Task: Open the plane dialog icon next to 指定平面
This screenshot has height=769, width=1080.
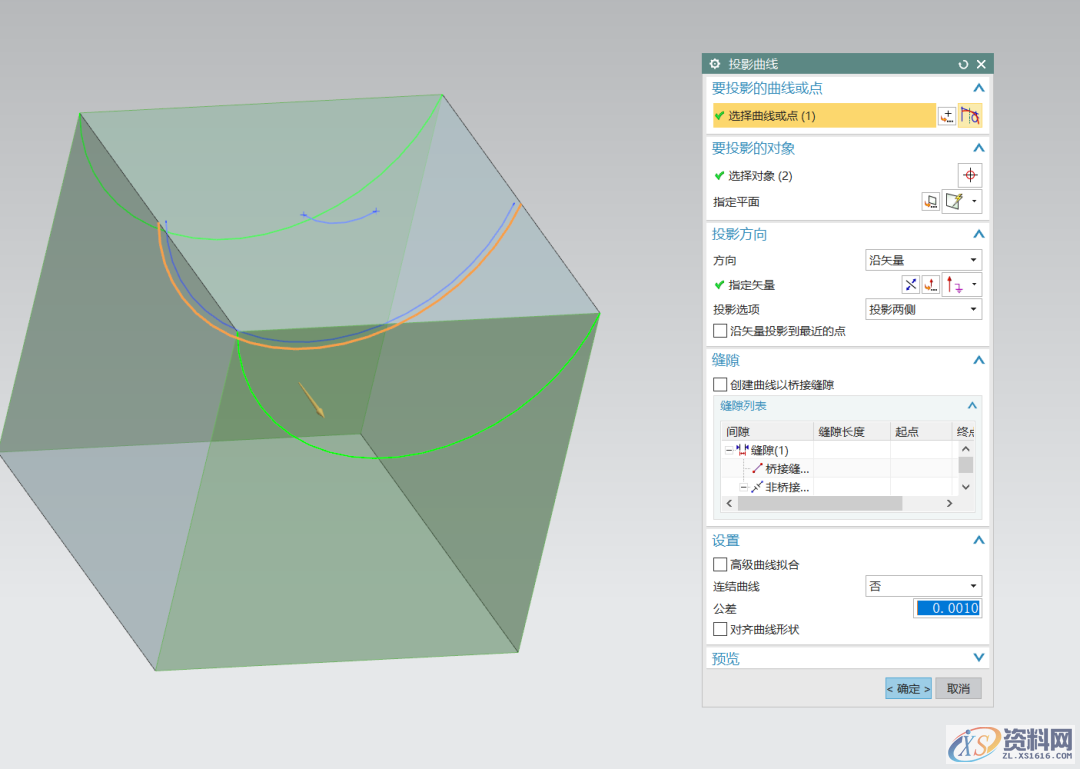Action: point(931,202)
